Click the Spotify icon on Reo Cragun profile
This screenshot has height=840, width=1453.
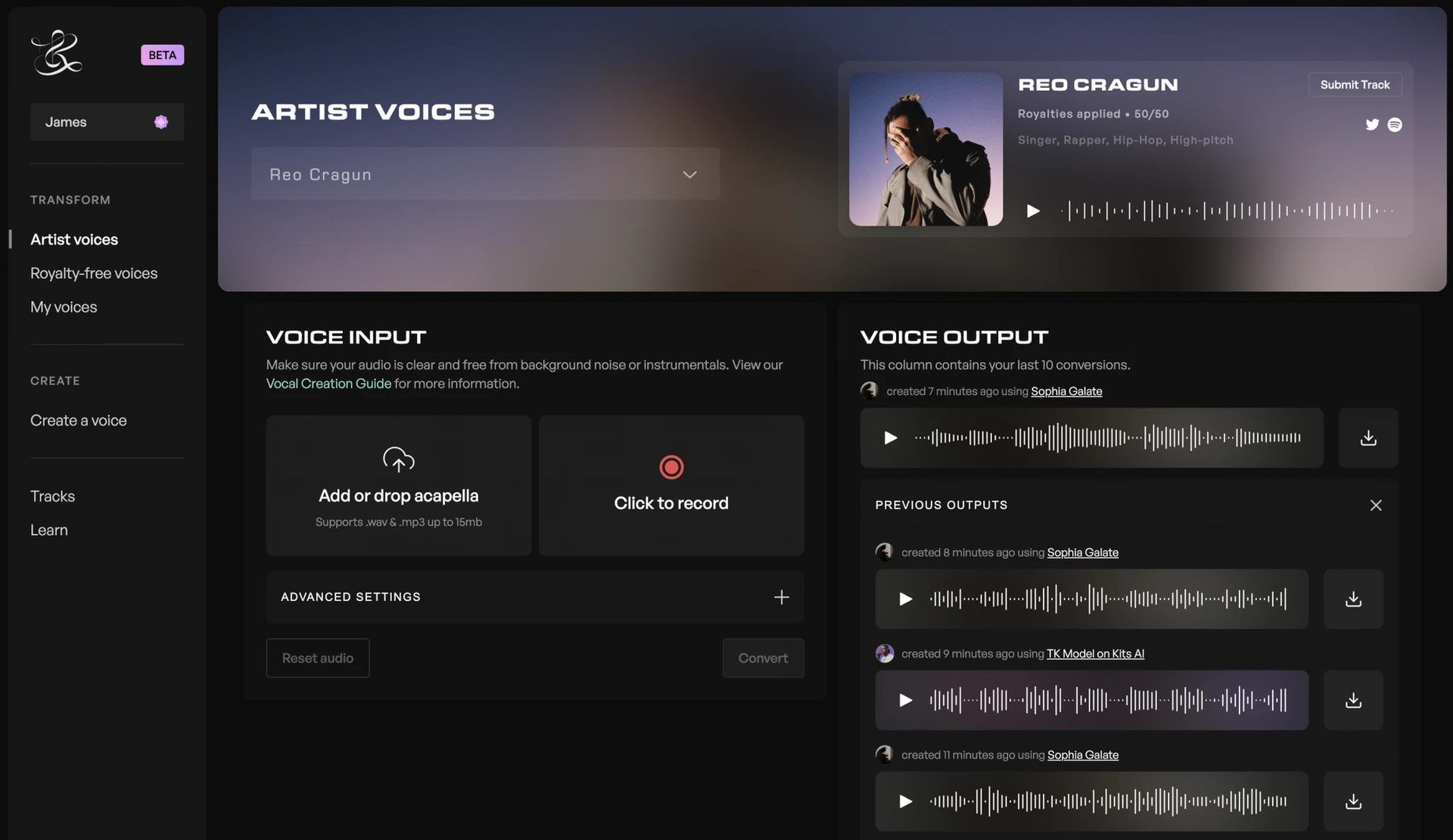[x=1394, y=124]
